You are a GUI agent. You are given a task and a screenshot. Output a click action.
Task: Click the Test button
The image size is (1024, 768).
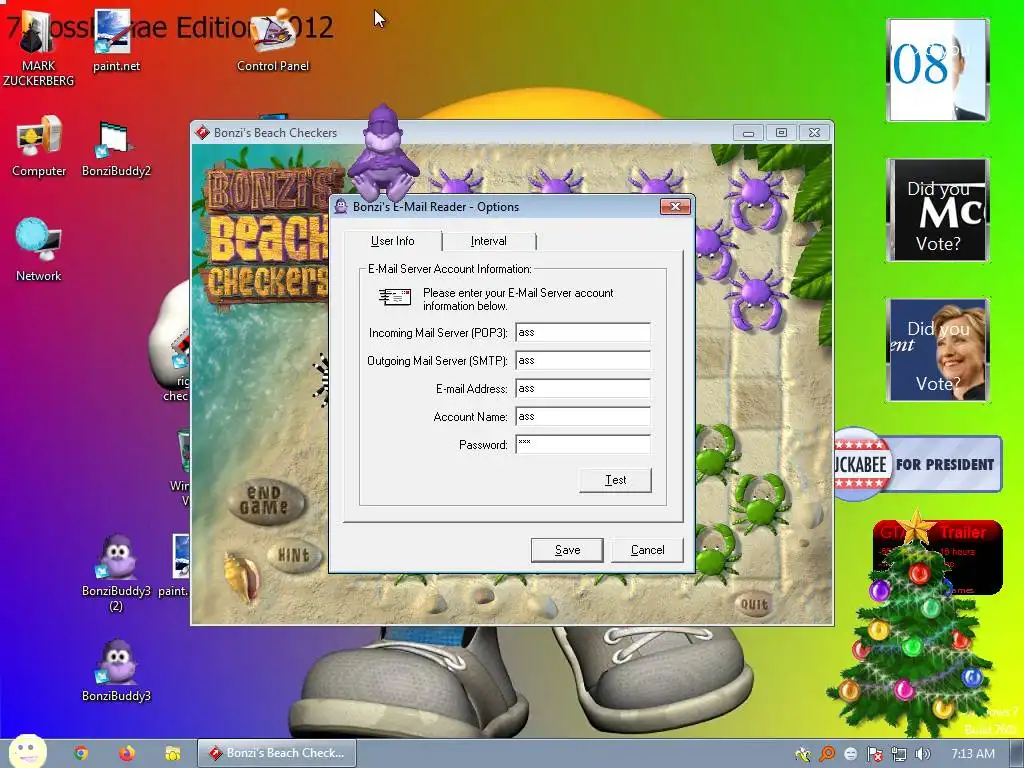click(x=615, y=480)
